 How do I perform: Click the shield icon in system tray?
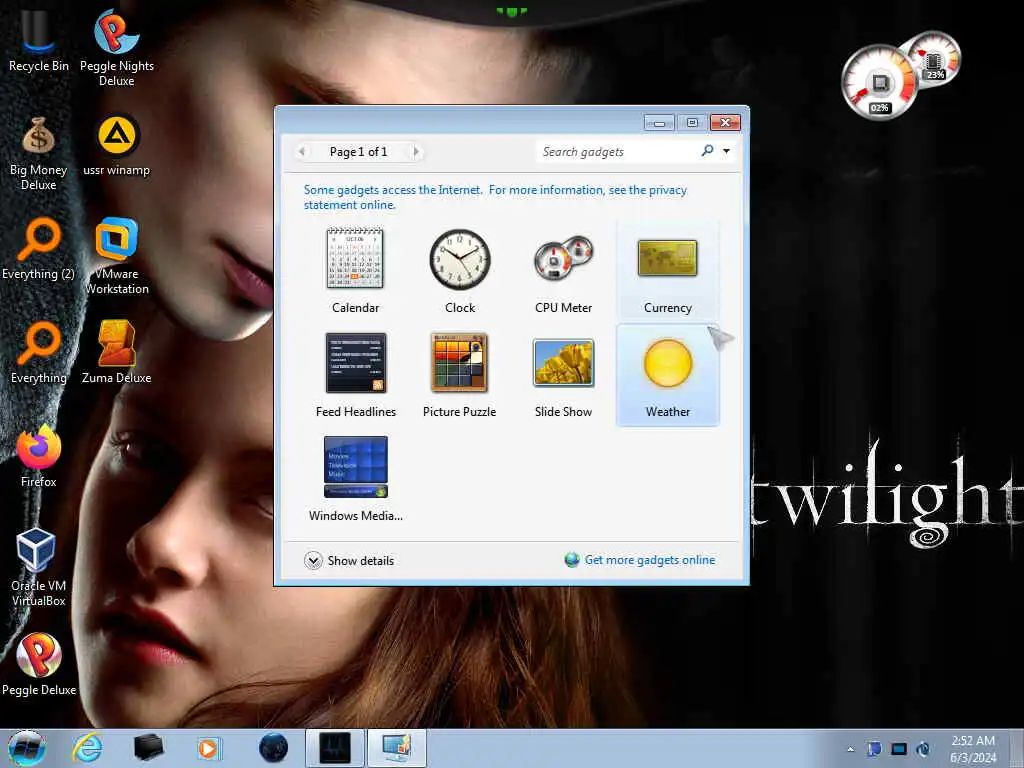pyautogui.click(x=874, y=749)
